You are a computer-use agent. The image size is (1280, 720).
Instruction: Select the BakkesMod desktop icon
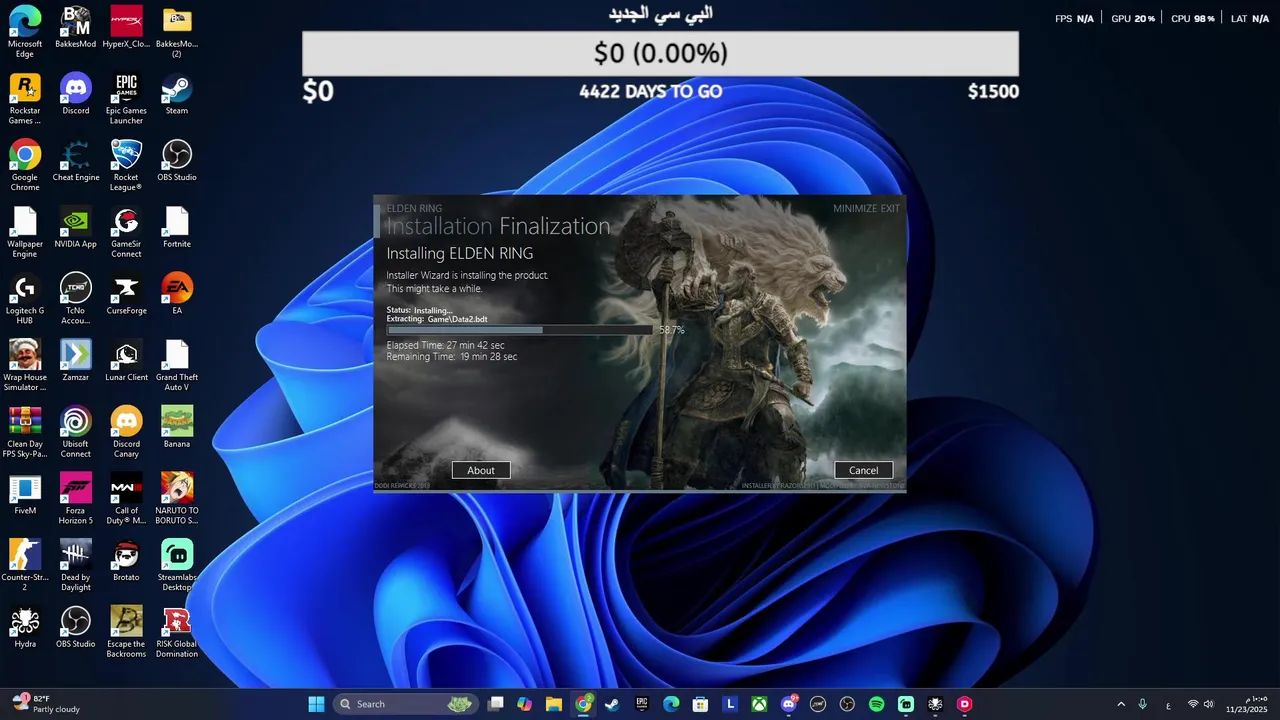click(76, 27)
